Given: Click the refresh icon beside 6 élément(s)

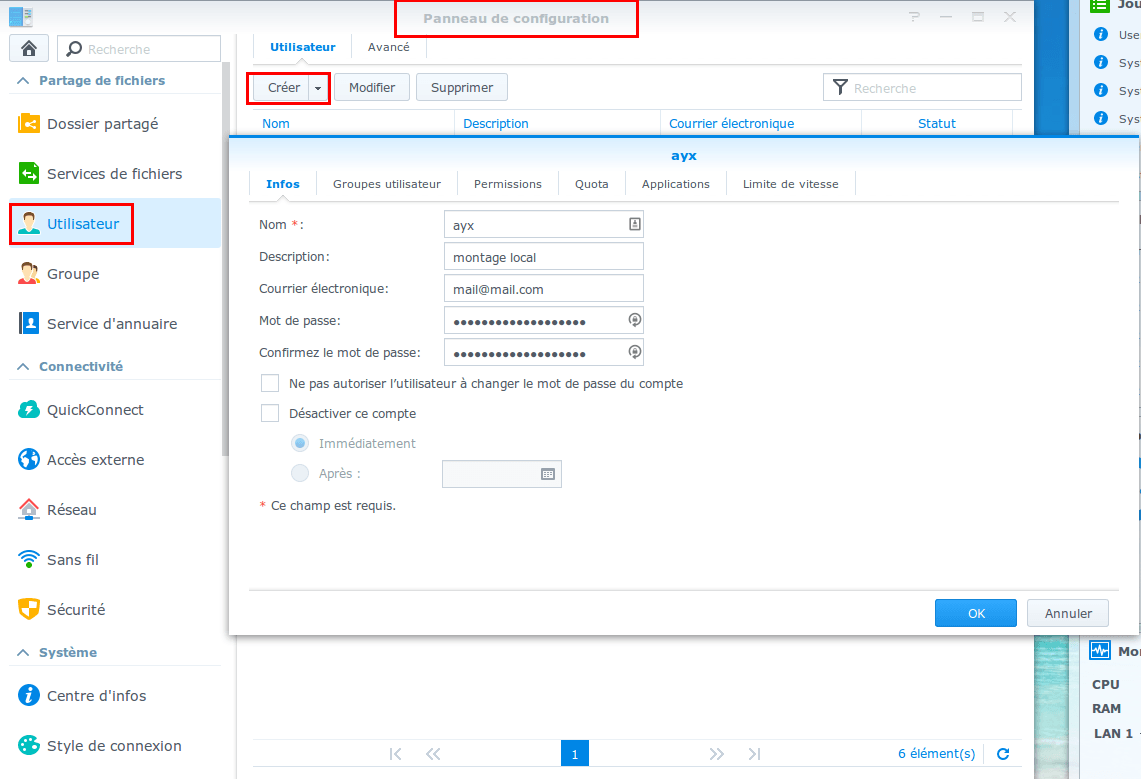Looking at the screenshot, I should click(1003, 754).
